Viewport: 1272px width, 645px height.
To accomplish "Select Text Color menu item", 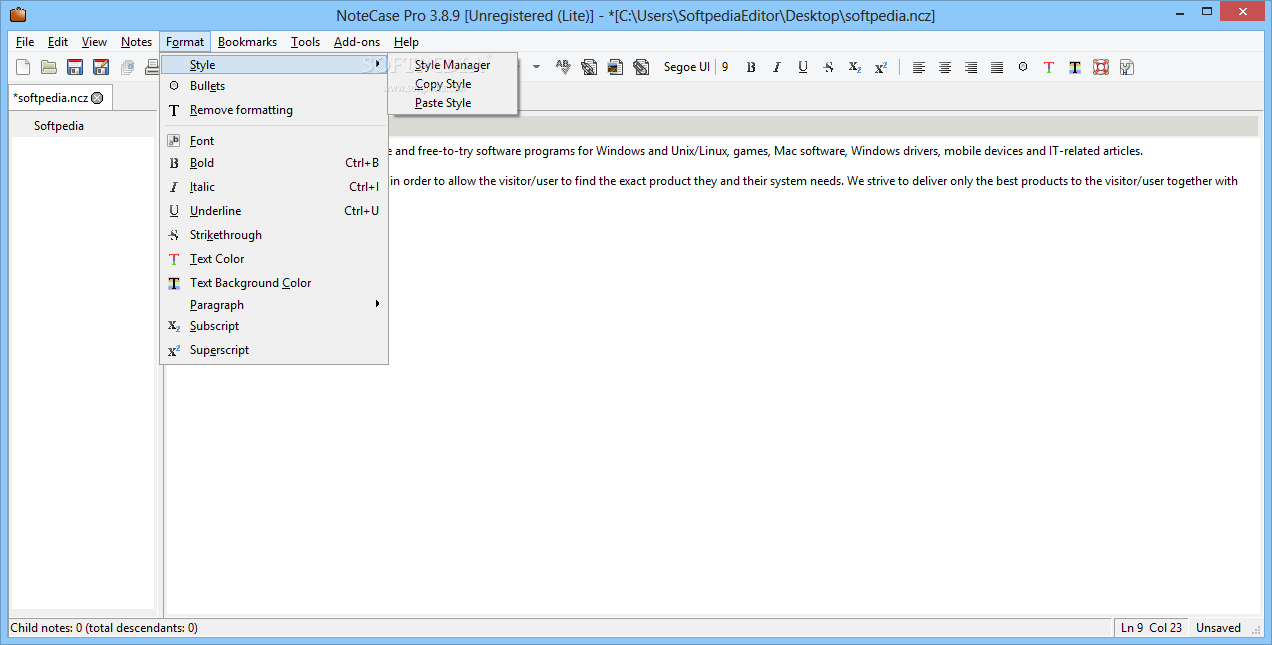I will coord(274,259).
